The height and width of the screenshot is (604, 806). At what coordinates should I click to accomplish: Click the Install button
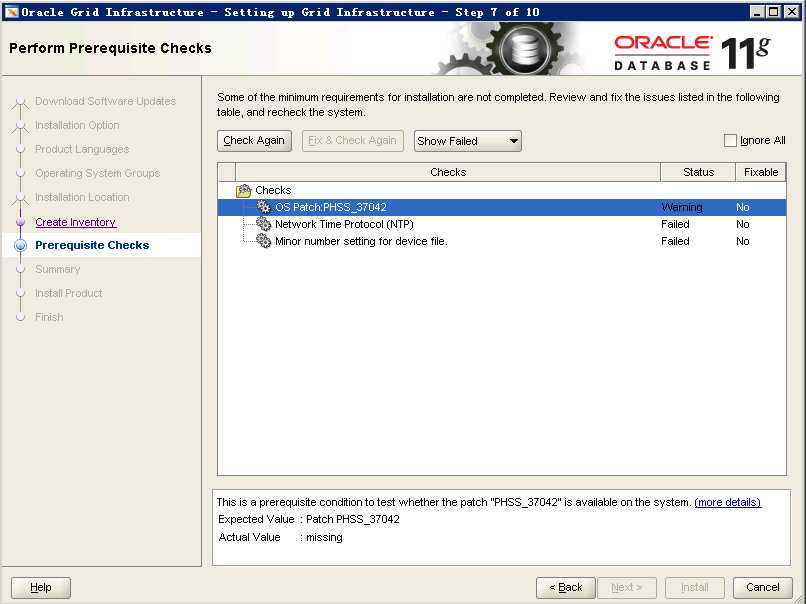(694, 587)
